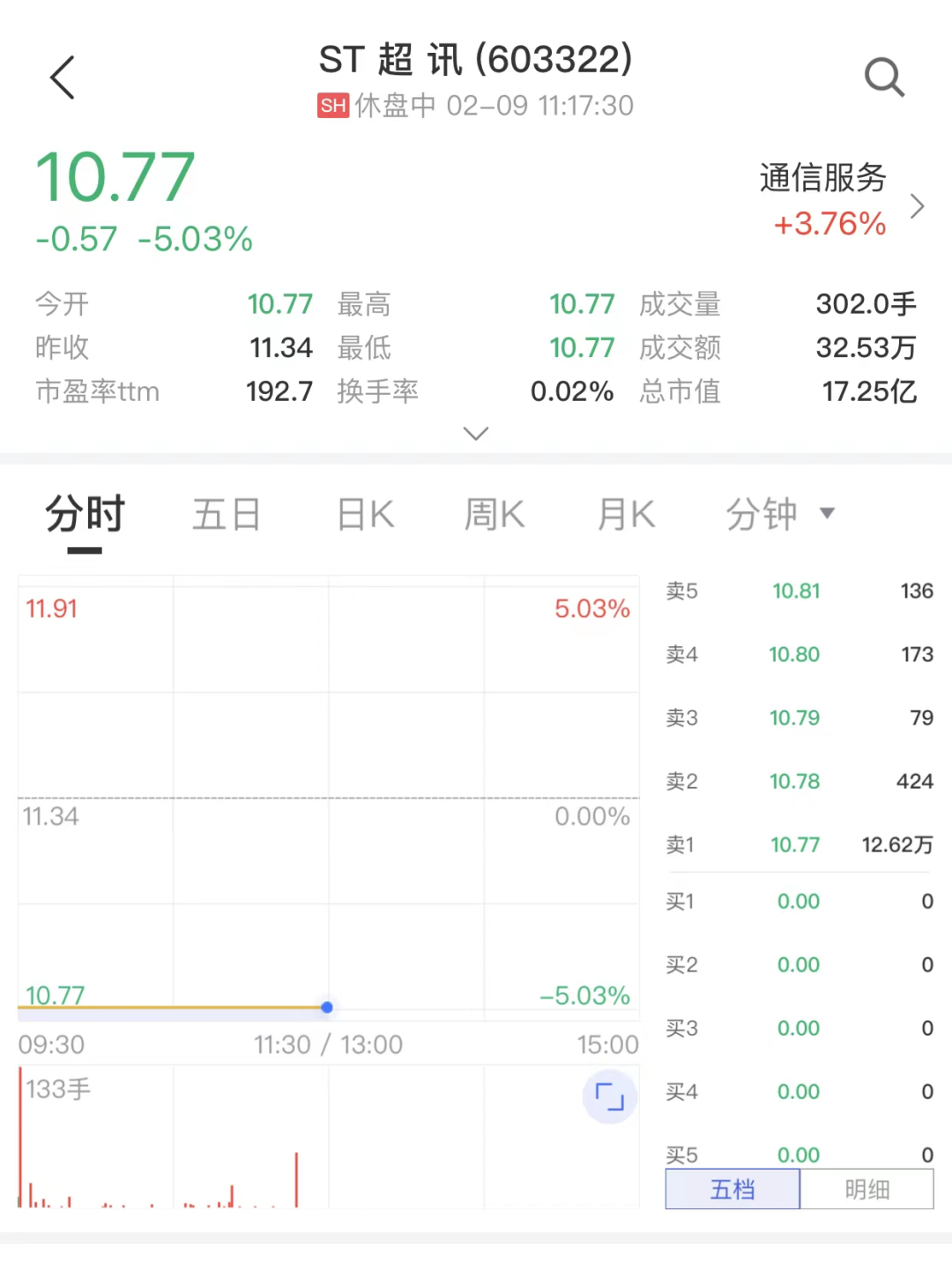Tap chart axis label 5.03% in red
The image size is (952, 1263).
tap(591, 608)
